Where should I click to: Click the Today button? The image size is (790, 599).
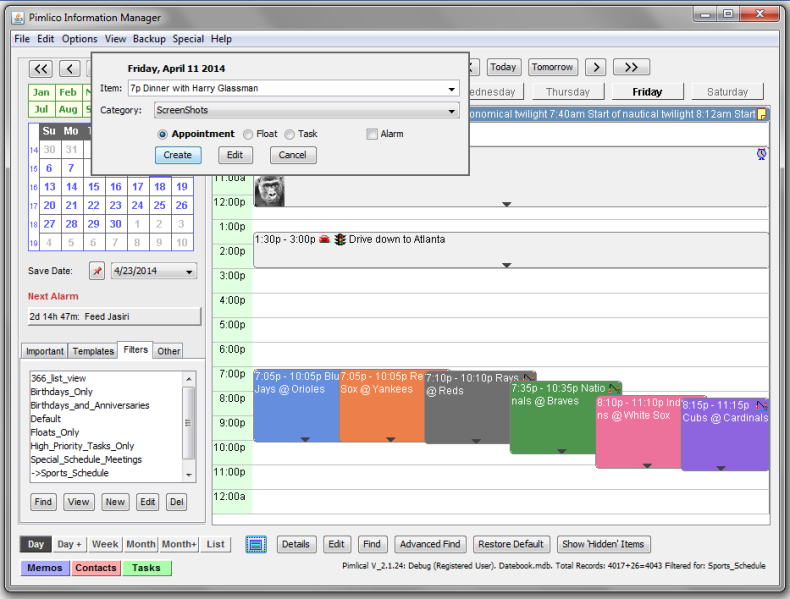(503, 67)
